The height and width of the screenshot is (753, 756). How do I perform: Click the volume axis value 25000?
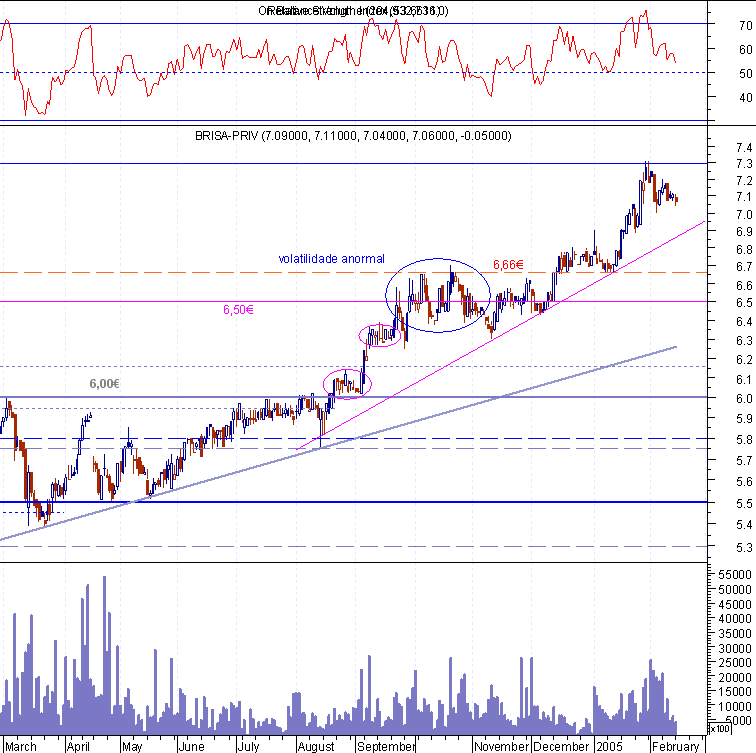pyautogui.click(x=735, y=663)
